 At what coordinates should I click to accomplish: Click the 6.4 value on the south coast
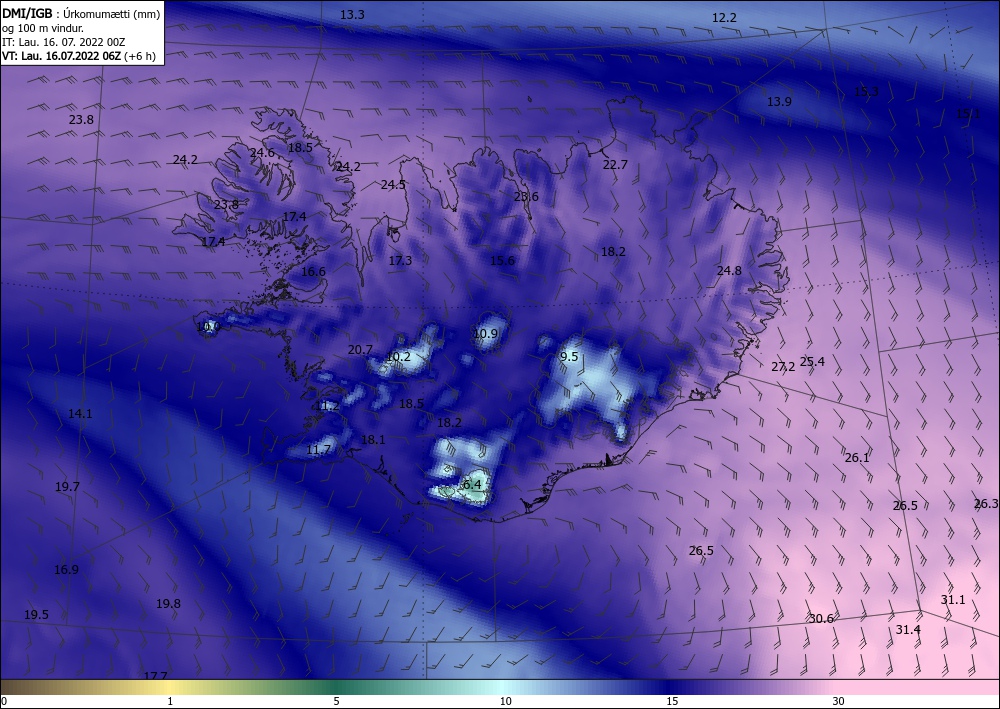pos(472,485)
